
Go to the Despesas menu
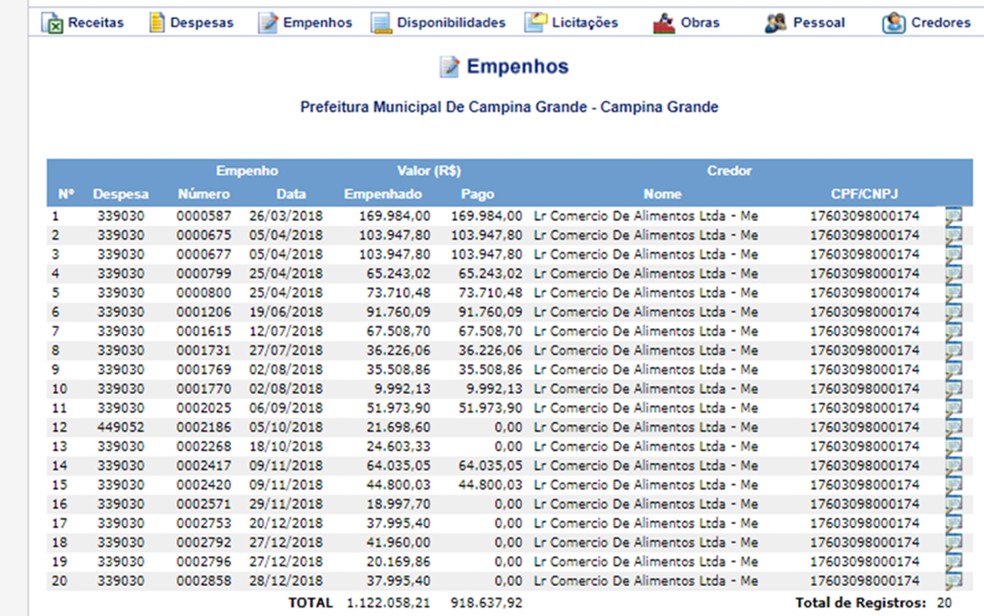point(201,23)
